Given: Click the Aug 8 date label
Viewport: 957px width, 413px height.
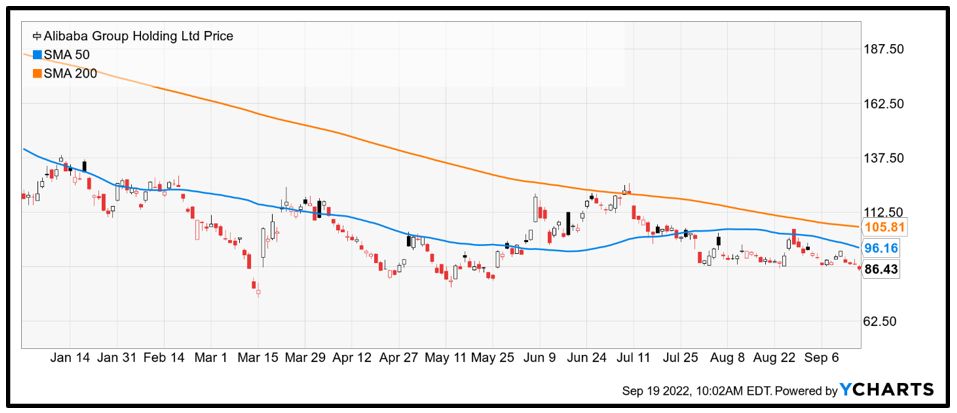Looking at the screenshot, I should tap(728, 357).
